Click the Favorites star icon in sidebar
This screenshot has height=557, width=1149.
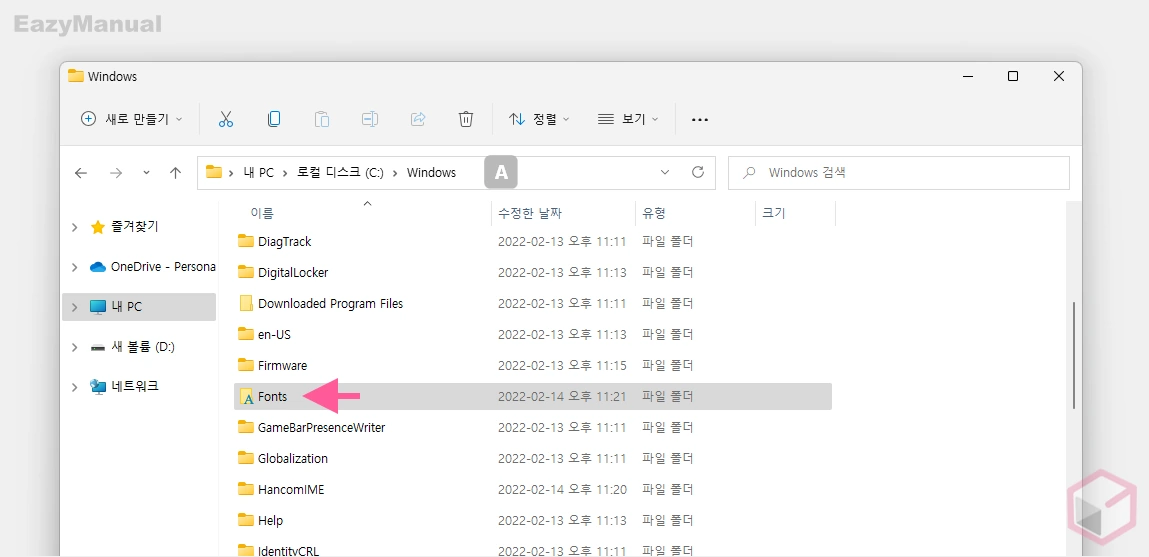point(97,227)
